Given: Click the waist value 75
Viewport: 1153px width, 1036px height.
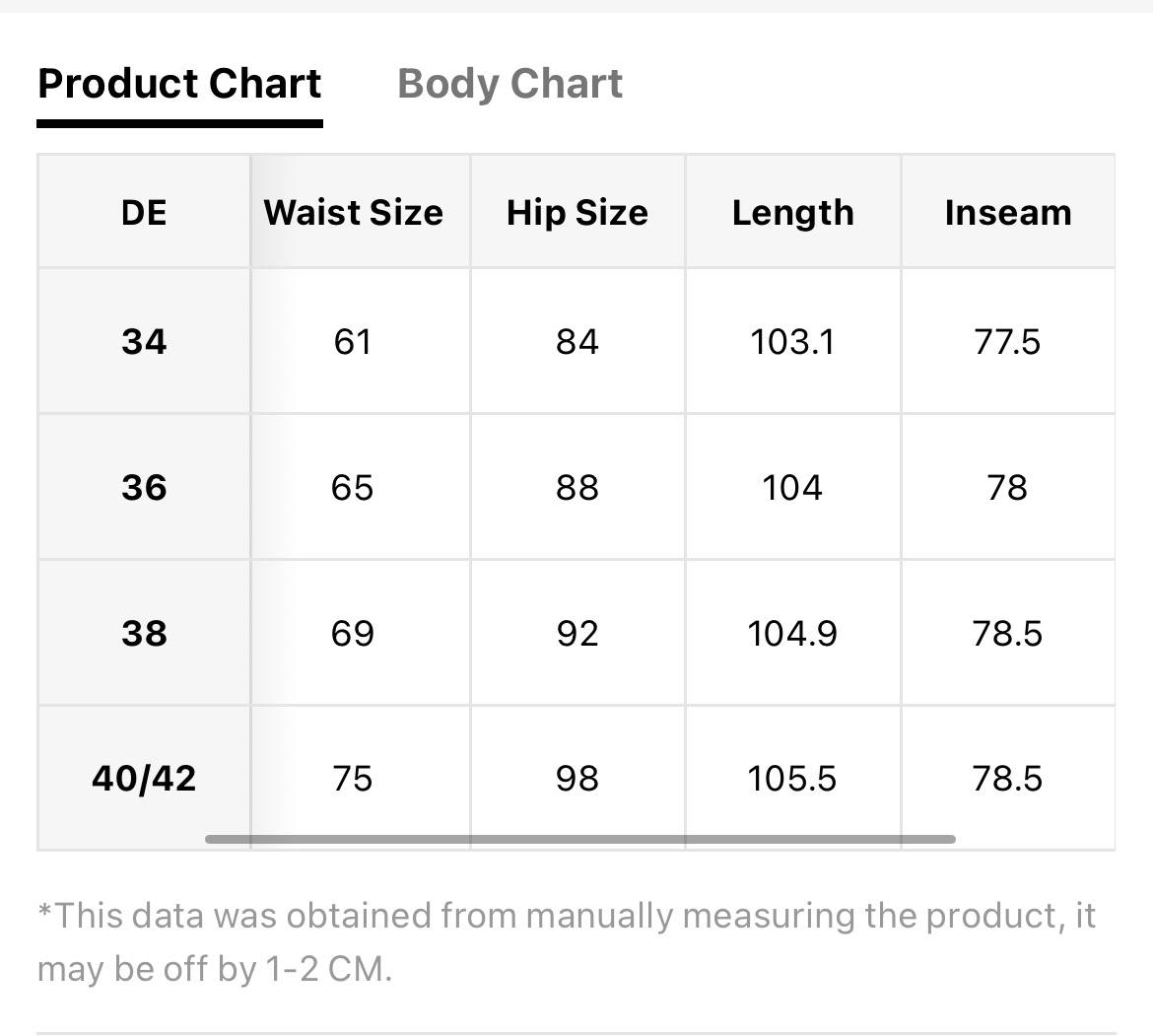Looking at the screenshot, I should coord(352,778).
